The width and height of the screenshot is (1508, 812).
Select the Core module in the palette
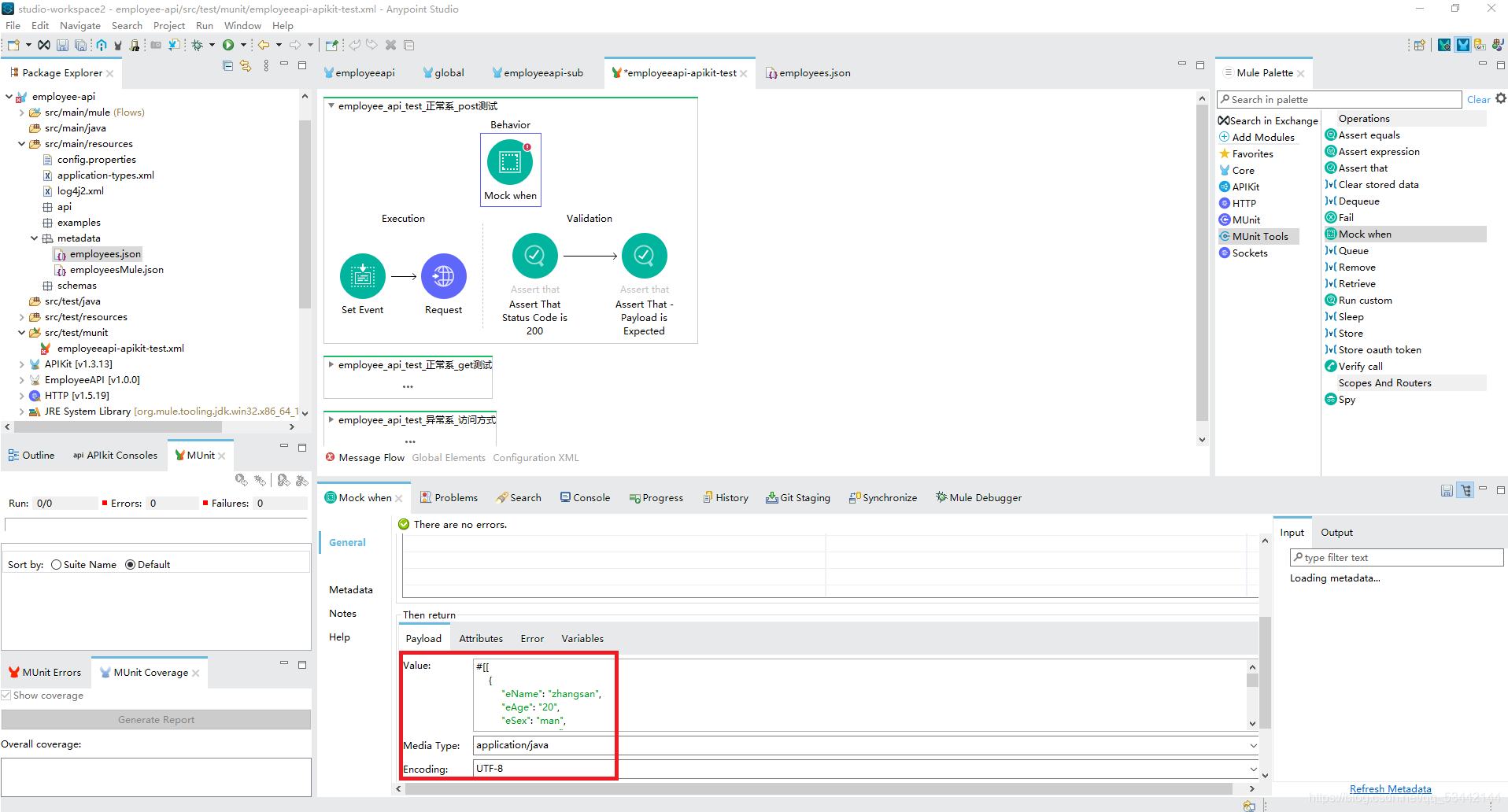1236,170
